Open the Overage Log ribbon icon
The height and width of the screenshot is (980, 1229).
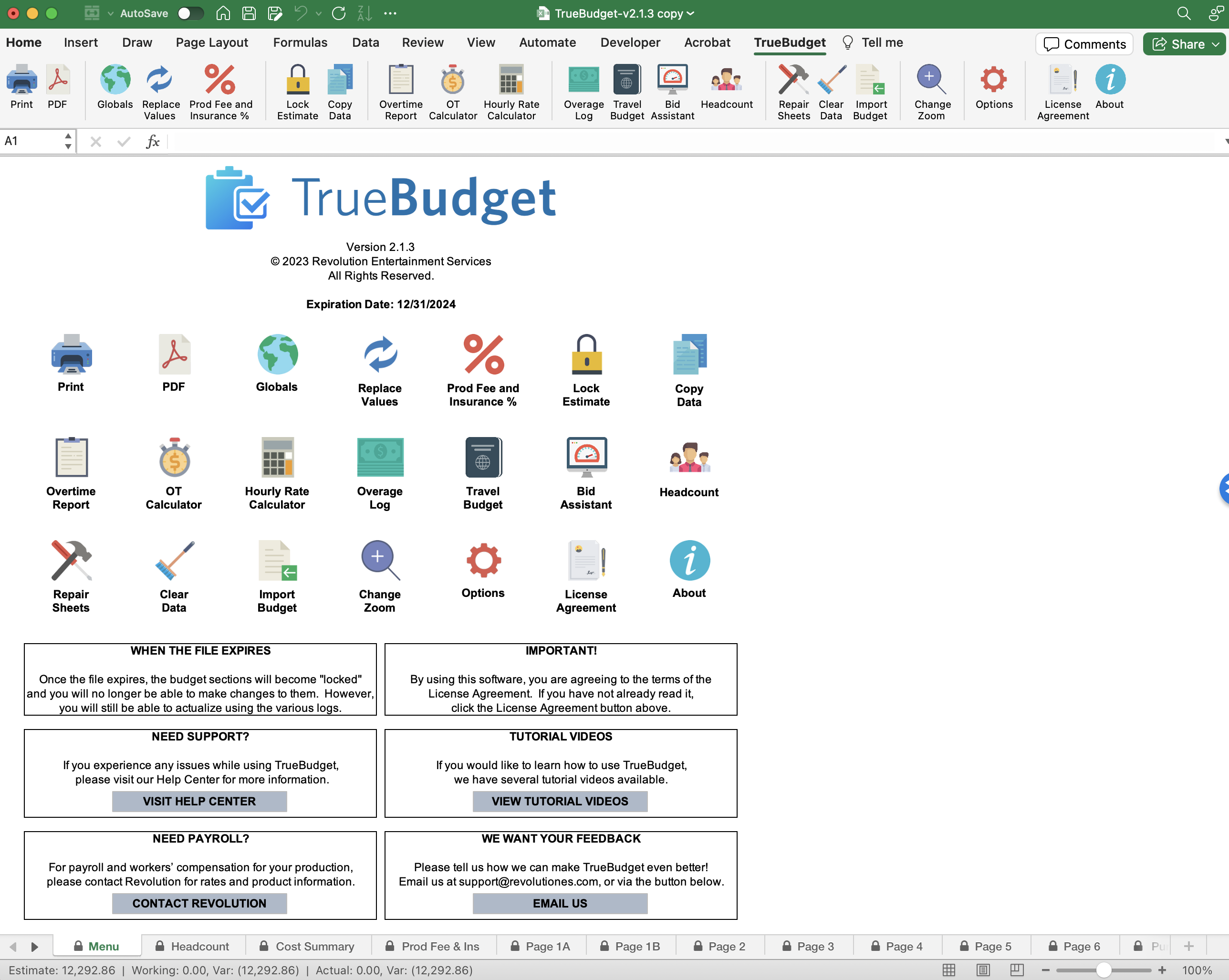(583, 93)
